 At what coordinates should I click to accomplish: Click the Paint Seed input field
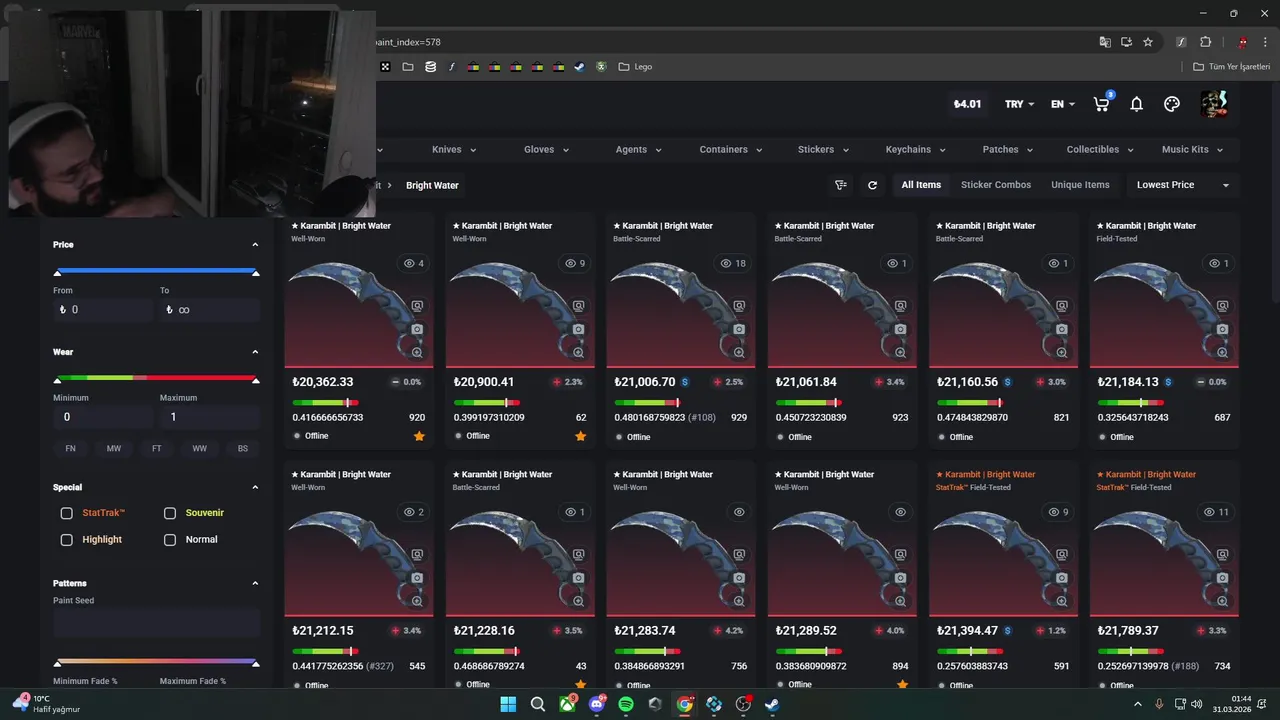156,623
